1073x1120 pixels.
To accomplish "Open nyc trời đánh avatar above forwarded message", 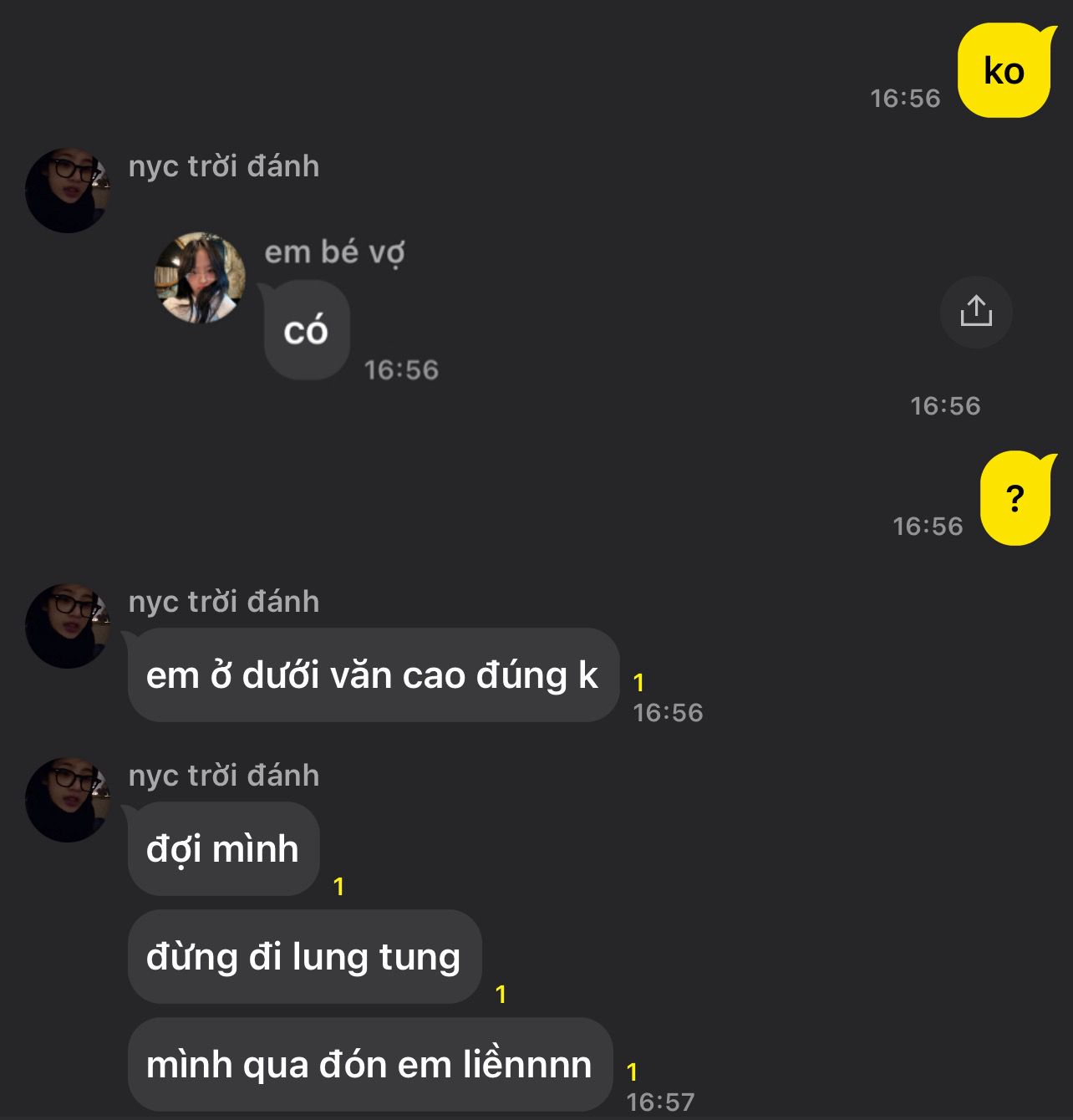I will tap(68, 191).
